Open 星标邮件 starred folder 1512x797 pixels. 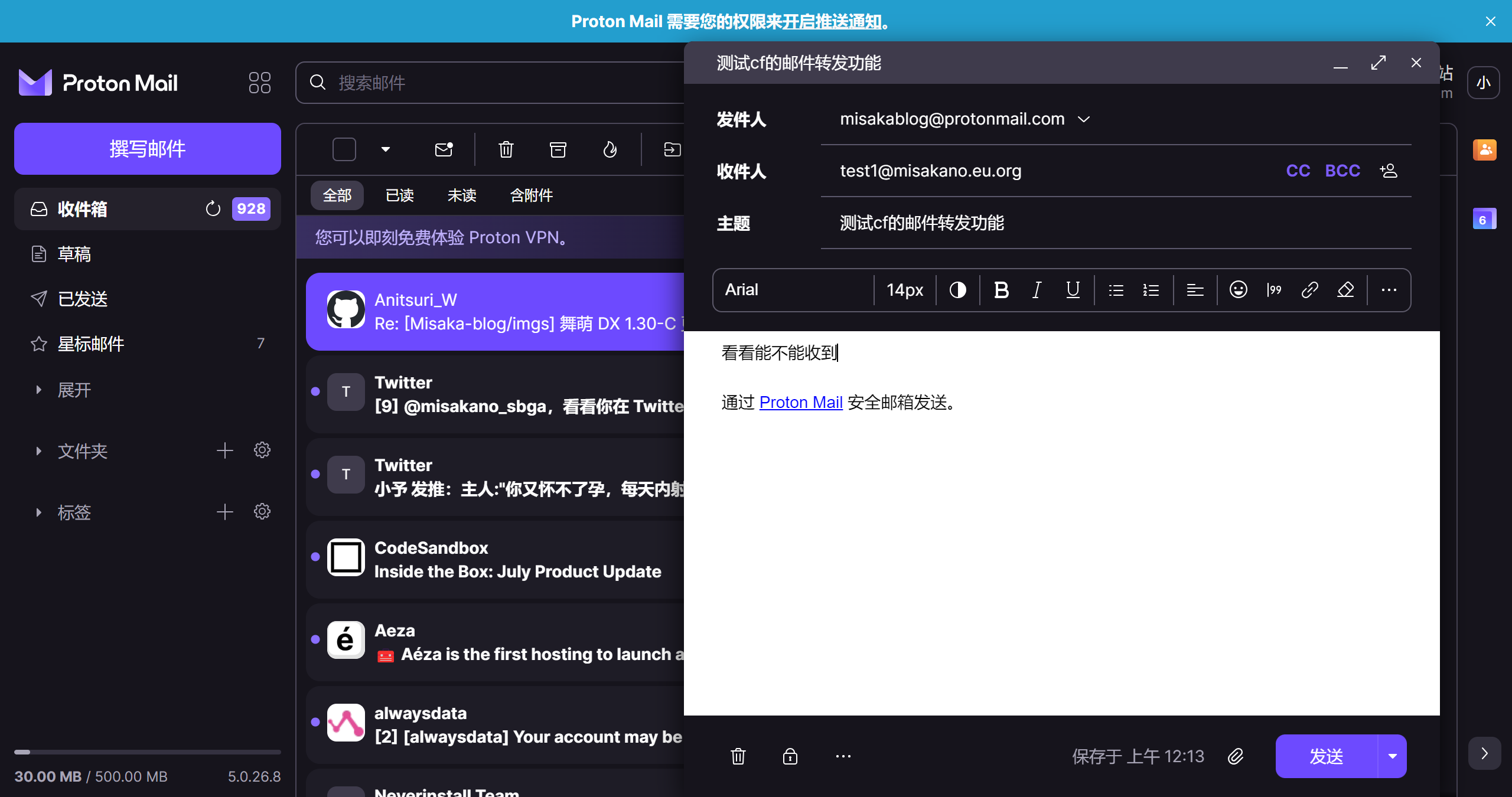coord(148,344)
